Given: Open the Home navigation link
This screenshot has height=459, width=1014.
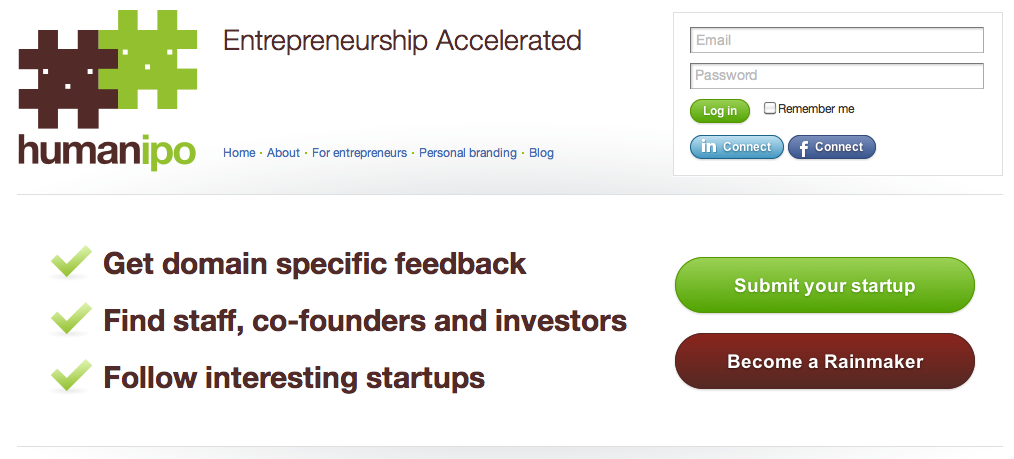Looking at the screenshot, I should [239, 153].
